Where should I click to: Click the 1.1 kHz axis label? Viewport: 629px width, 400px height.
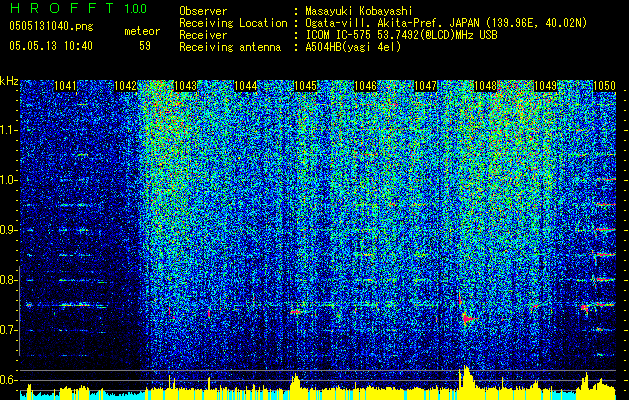pyautogui.click(x=7, y=130)
